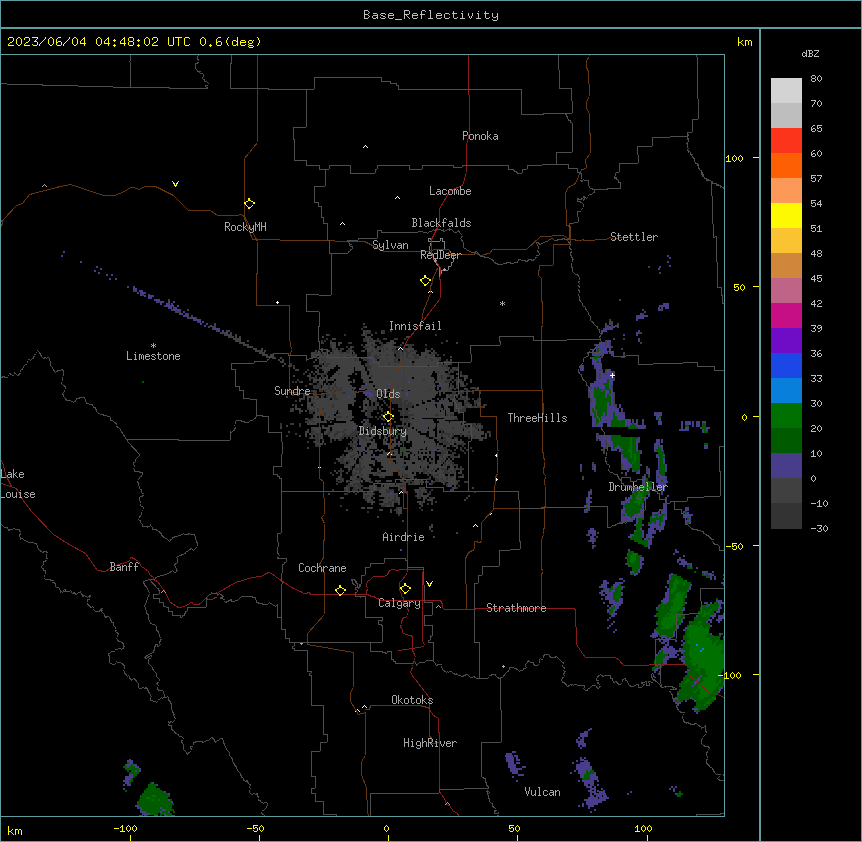Click the Calgary city label
This screenshot has width=862, height=842.
click(399, 603)
